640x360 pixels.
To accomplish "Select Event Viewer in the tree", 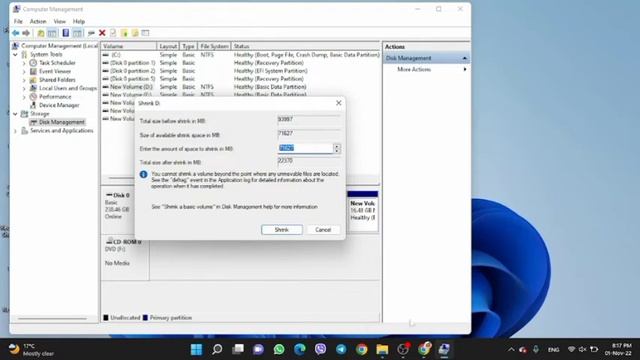I will click(x=55, y=71).
